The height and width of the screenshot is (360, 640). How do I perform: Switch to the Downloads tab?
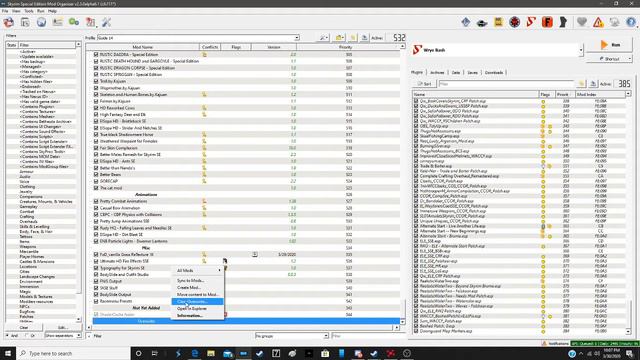[x=494, y=72]
